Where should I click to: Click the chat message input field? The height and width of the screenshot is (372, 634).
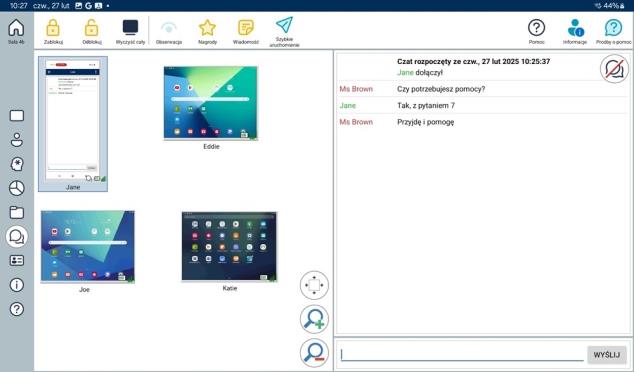(x=462, y=355)
